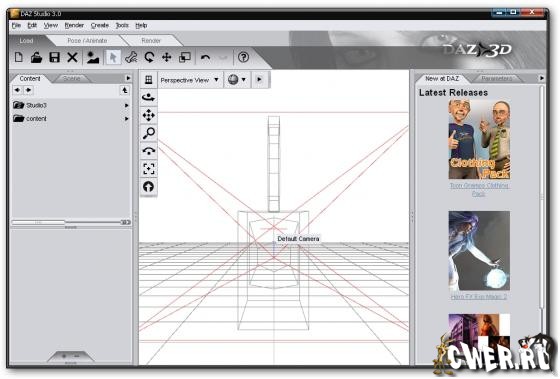Click the viewport layout grid icon
This screenshot has height=379, width=560.
click(149, 80)
